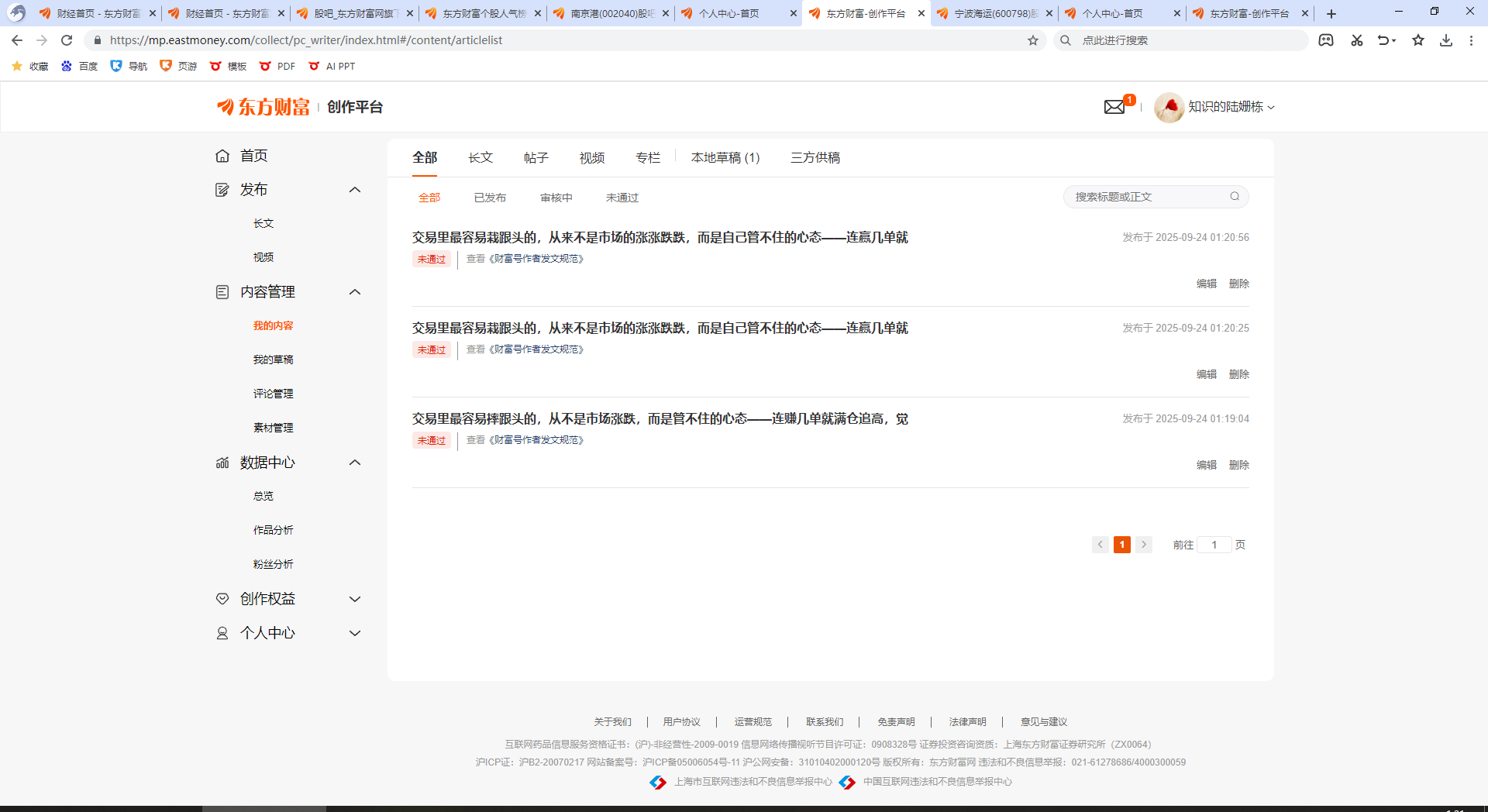Open the mail notification envelope icon
This screenshot has height=812, width=1488.
(x=1114, y=107)
